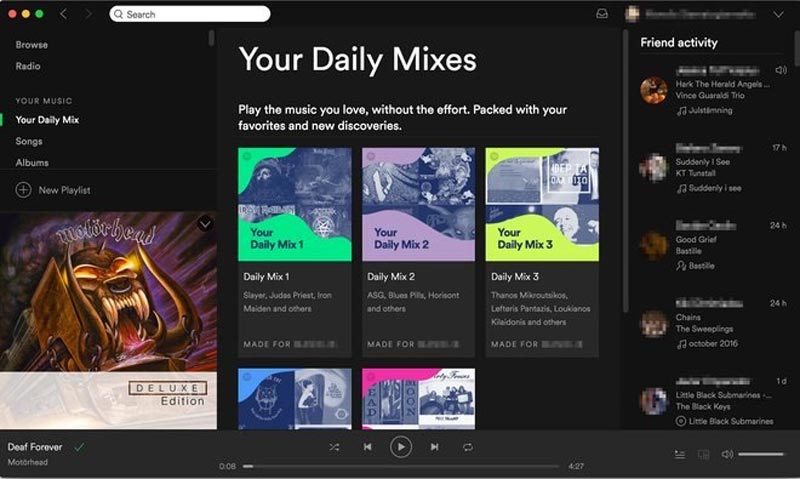Expand the user account dropdown arrow

tap(778, 14)
